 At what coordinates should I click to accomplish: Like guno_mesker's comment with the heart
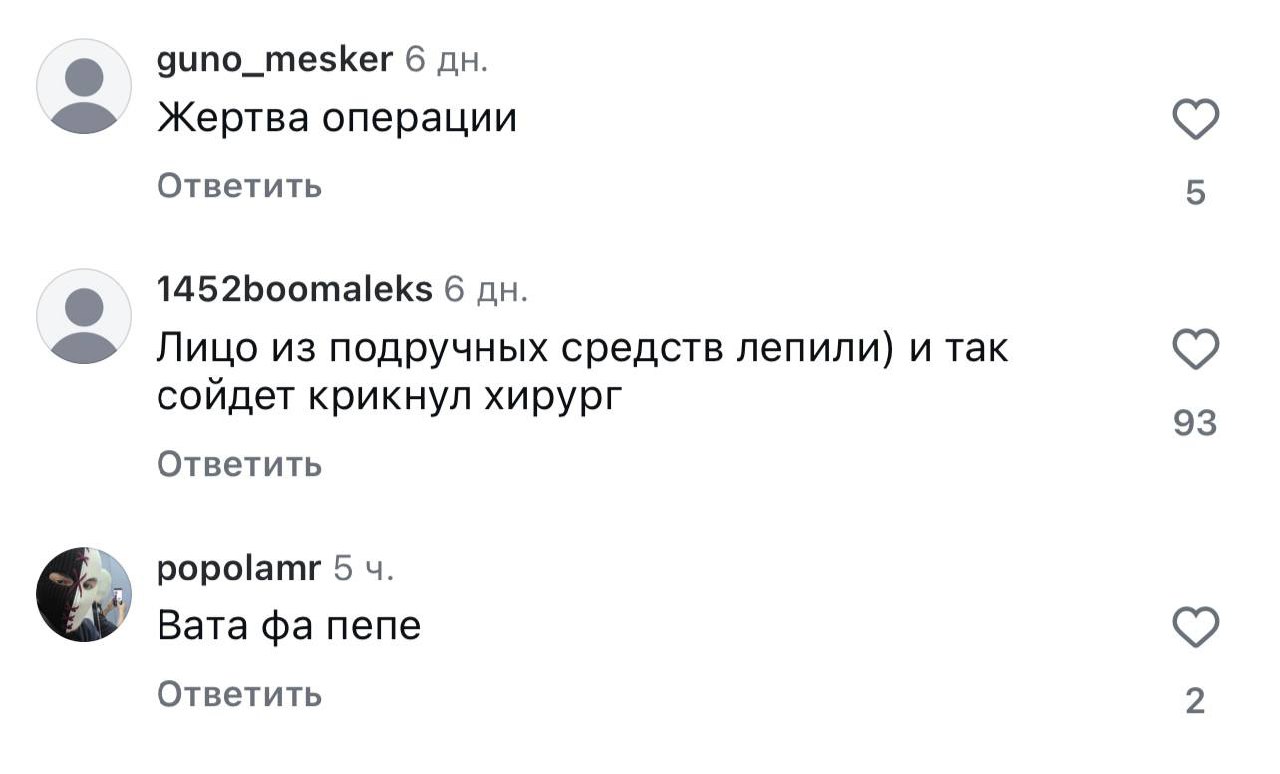click(1195, 121)
